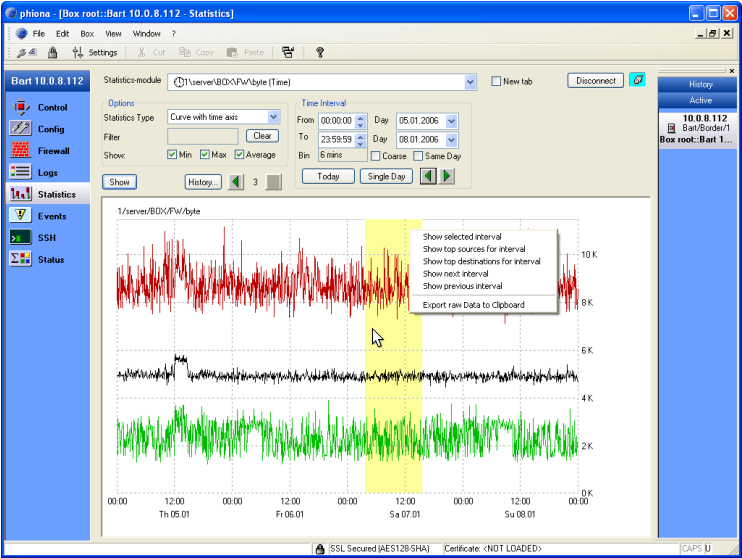Viewport: 742px width, 558px height.
Task: Open the ? help menu
Action: click(x=174, y=34)
